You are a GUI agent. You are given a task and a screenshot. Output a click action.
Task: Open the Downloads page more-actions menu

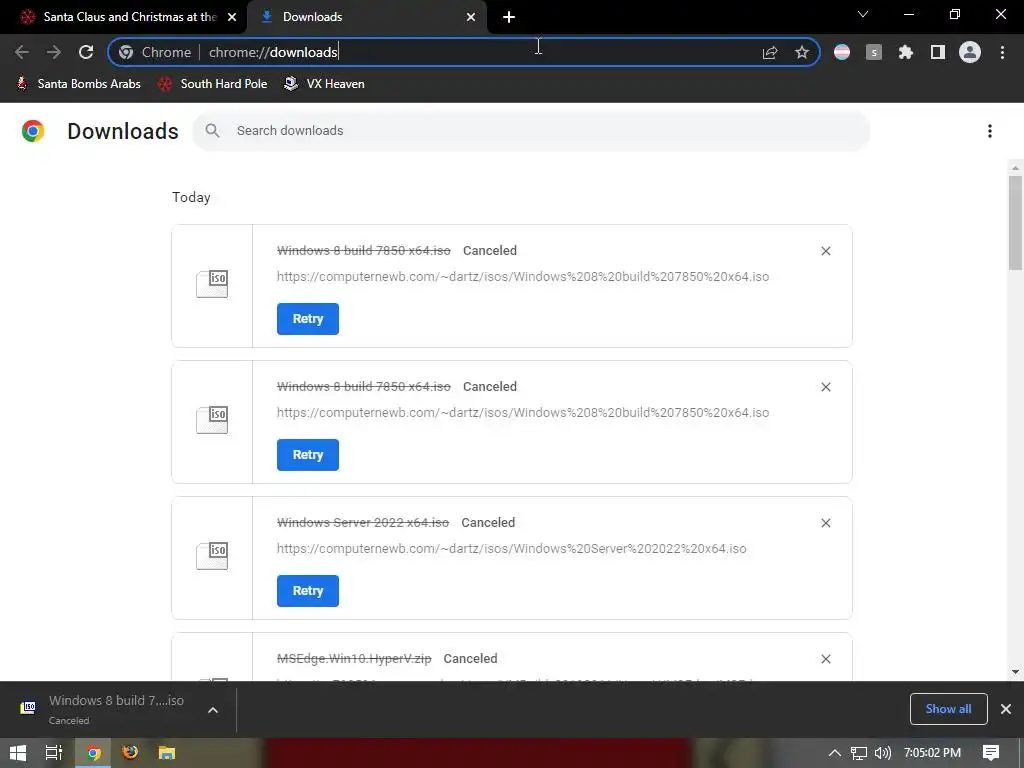[990, 131]
